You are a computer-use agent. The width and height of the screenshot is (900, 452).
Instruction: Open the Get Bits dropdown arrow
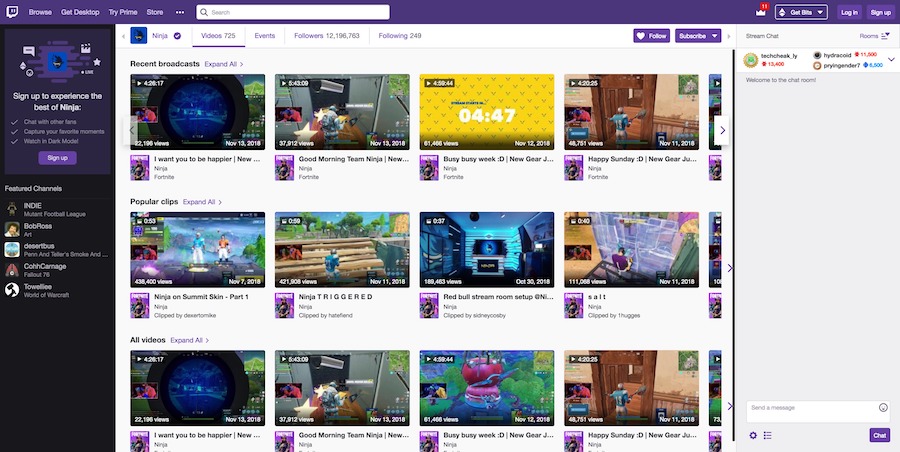(x=820, y=12)
